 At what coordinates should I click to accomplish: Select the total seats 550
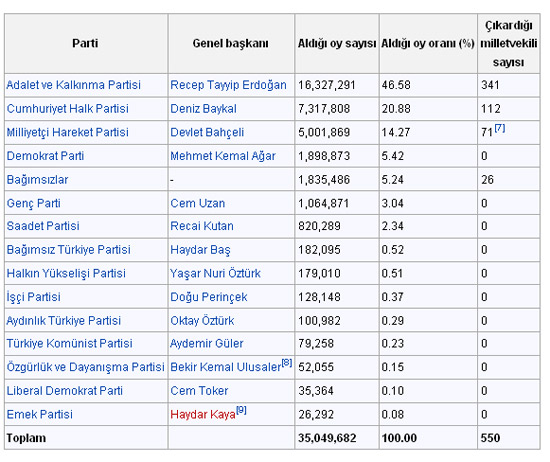(490, 438)
